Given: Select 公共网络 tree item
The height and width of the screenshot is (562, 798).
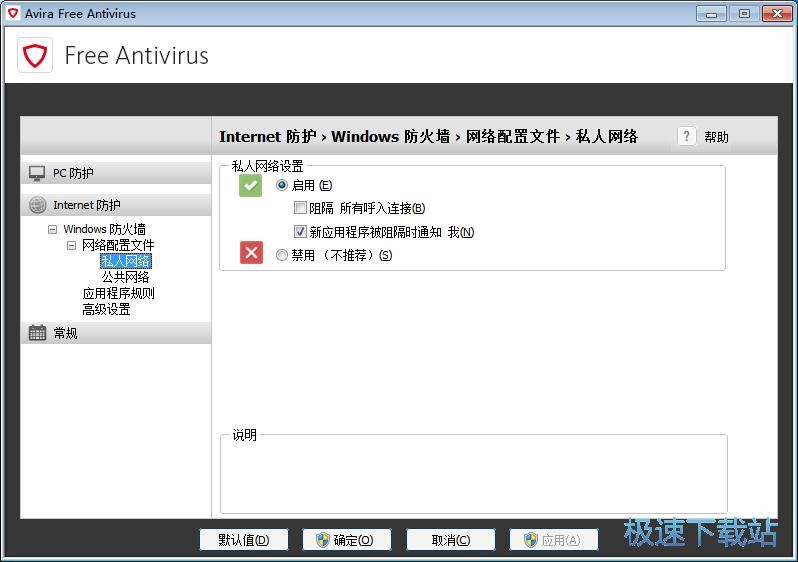Looking at the screenshot, I should click(126, 277).
